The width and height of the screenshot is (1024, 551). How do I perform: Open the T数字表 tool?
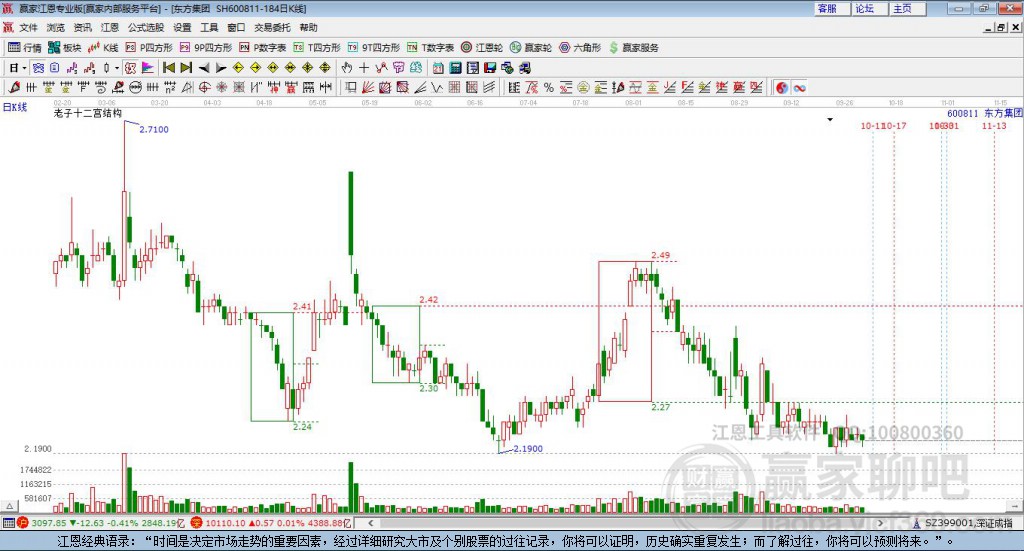pyautogui.click(x=430, y=48)
